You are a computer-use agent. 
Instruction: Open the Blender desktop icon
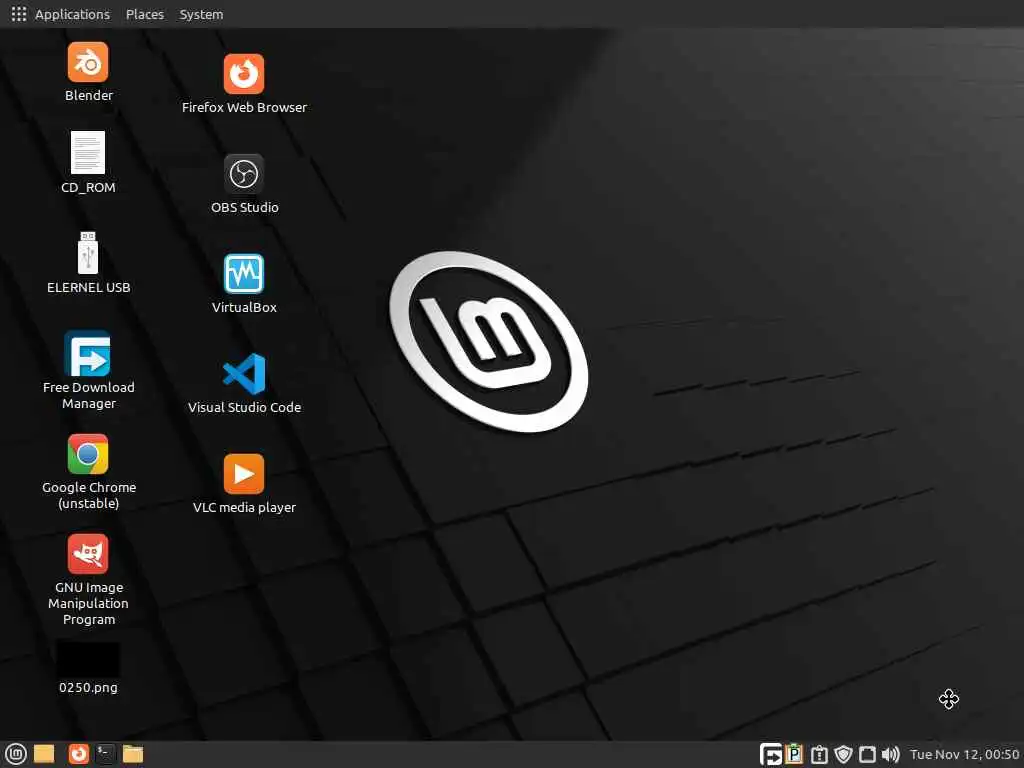pyautogui.click(x=88, y=62)
